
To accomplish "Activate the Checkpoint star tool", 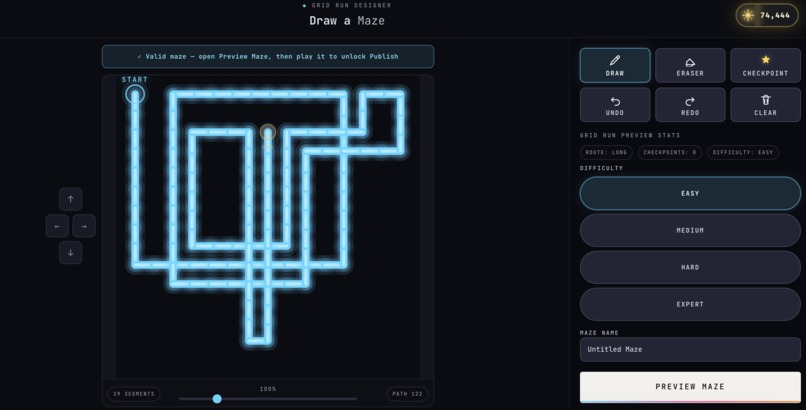I will click(765, 65).
